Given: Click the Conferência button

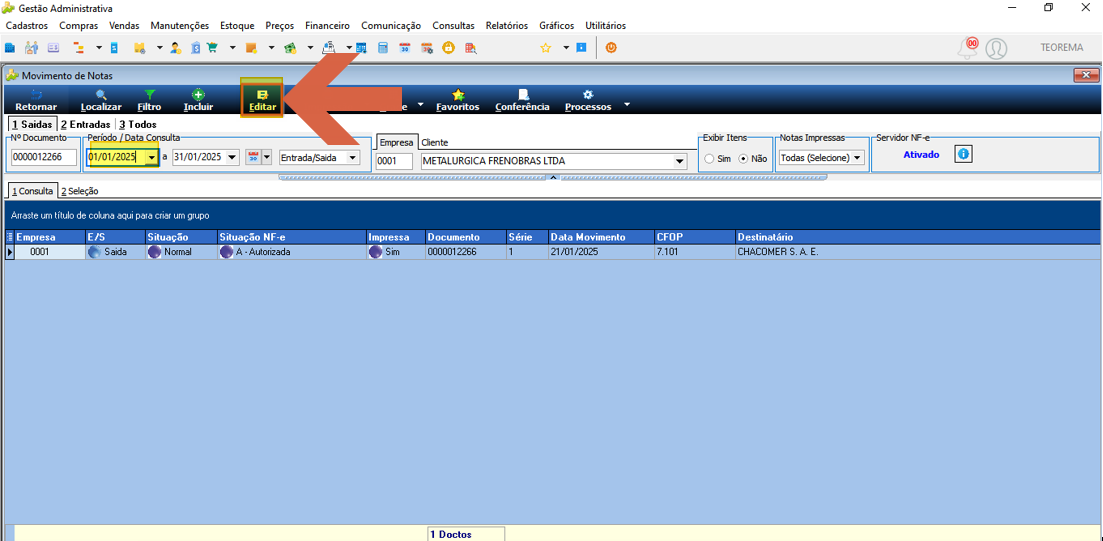Looking at the screenshot, I should pyautogui.click(x=523, y=101).
